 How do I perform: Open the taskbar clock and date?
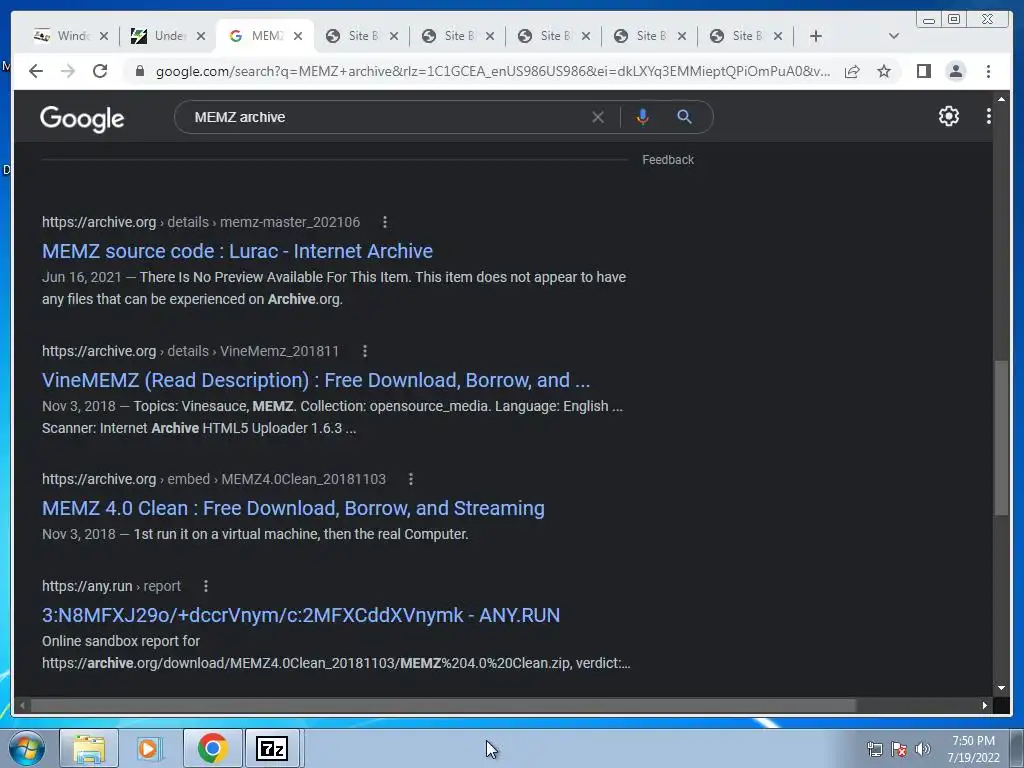(973, 749)
